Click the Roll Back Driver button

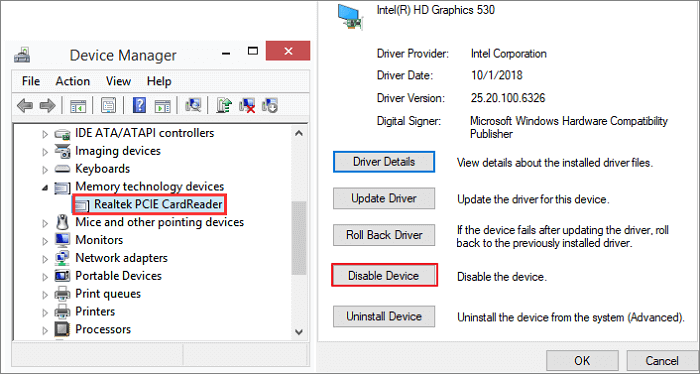point(384,235)
